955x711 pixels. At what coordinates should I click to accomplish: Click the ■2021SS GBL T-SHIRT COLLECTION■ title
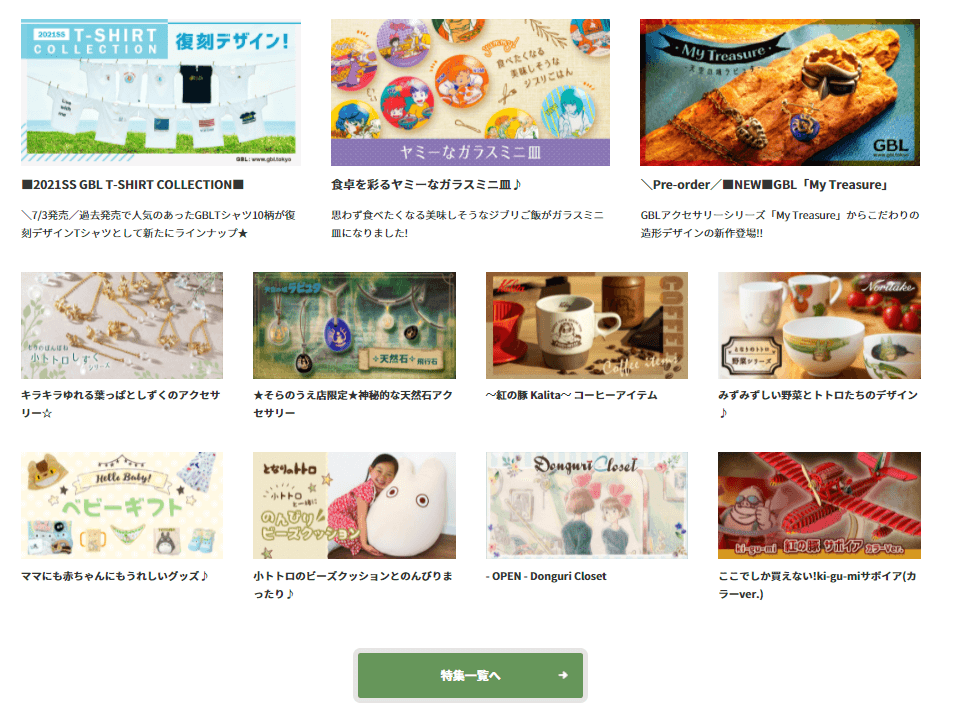[133, 185]
